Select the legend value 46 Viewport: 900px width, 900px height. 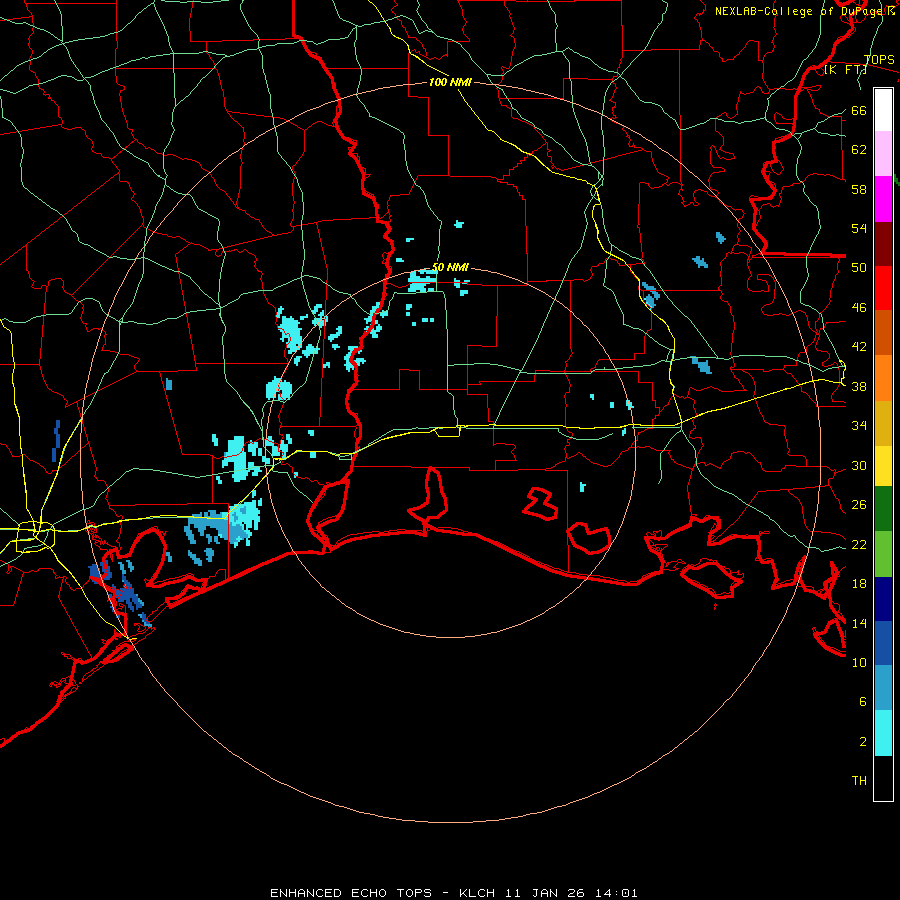point(859,307)
